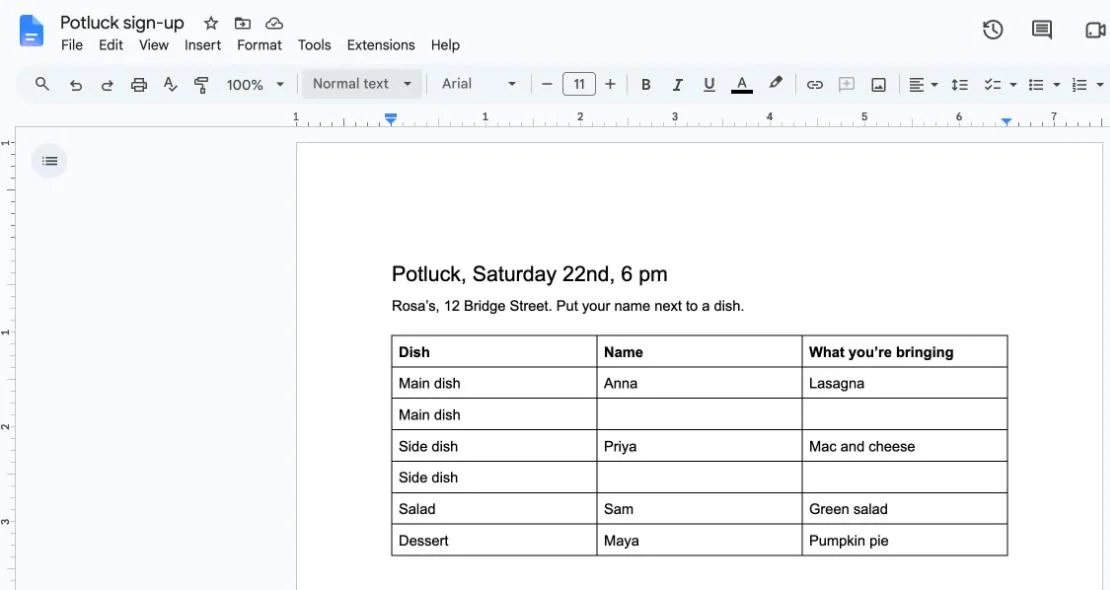Undo the last action
The height and width of the screenshot is (590, 1110).
coord(76,85)
